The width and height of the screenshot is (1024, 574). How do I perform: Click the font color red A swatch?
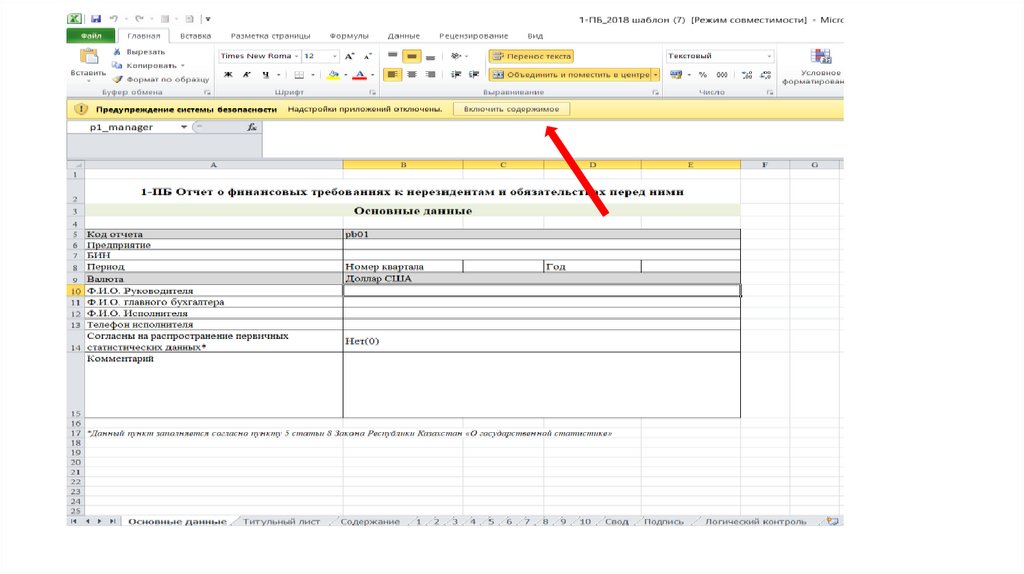pos(360,75)
